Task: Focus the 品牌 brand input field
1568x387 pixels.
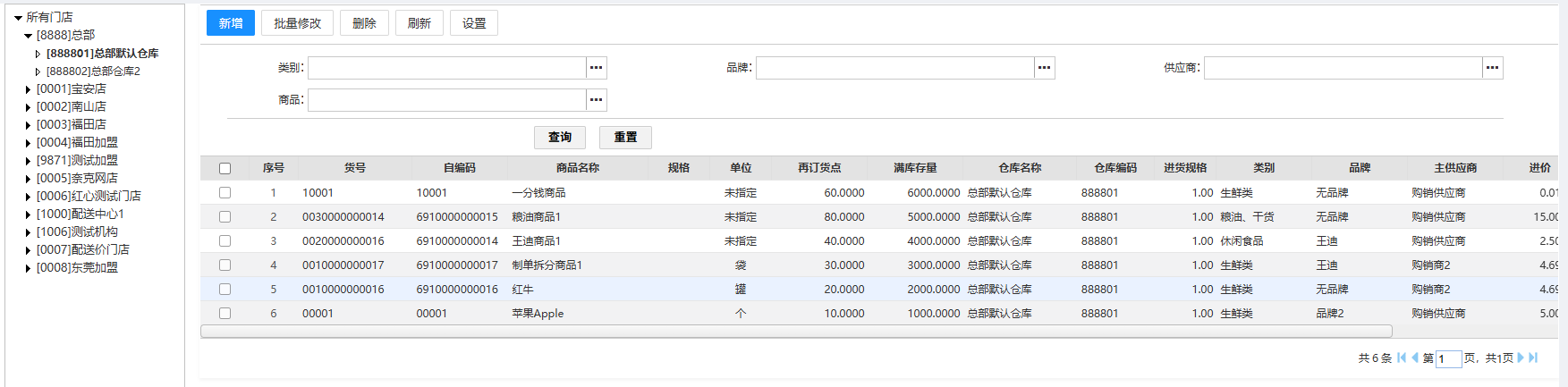Action: [895, 68]
